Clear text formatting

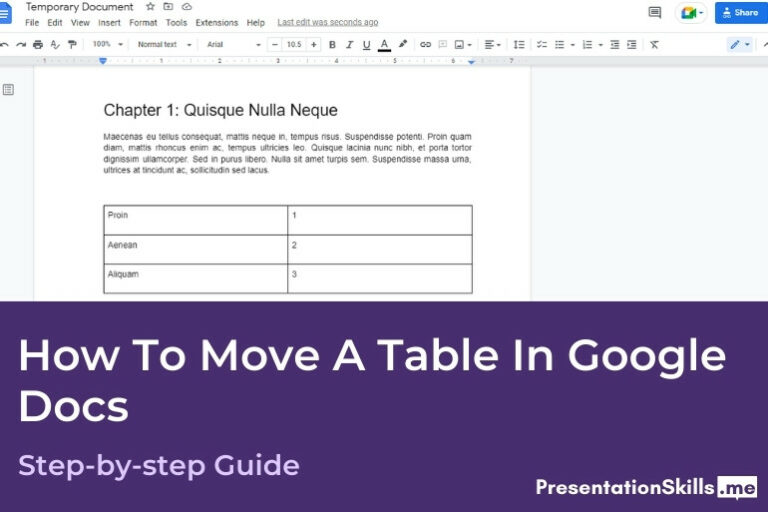[x=654, y=45]
